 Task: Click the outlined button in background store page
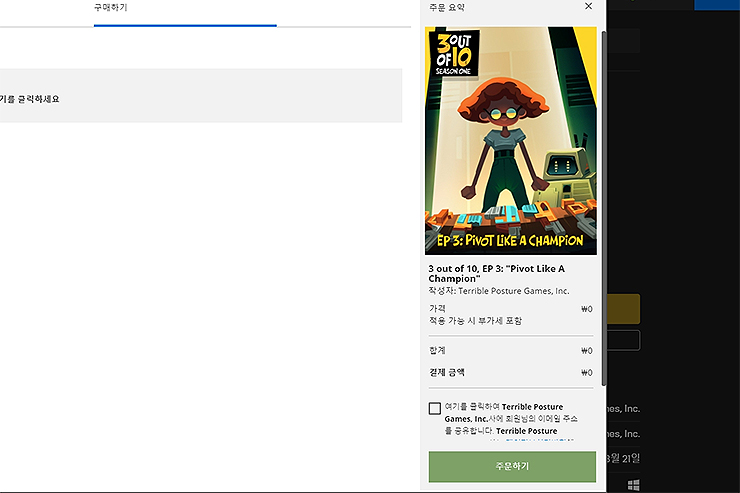click(x=623, y=340)
